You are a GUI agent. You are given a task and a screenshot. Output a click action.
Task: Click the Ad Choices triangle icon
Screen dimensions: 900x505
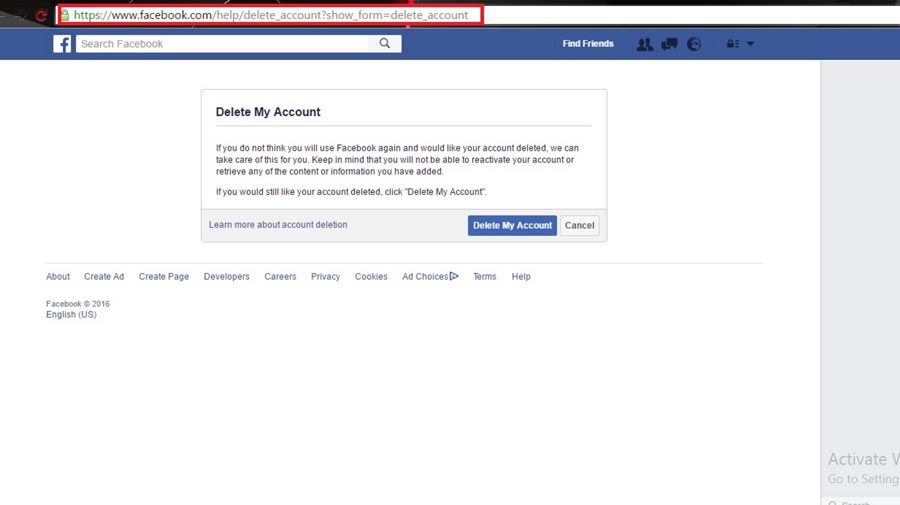pos(454,276)
